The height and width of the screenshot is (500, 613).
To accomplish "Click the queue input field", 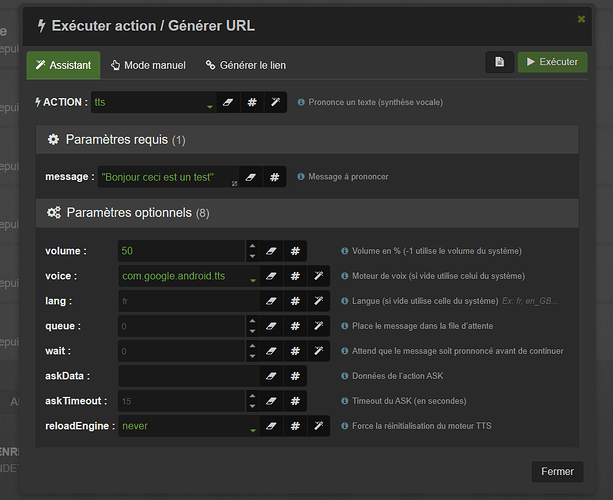I will (x=182, y=326).
